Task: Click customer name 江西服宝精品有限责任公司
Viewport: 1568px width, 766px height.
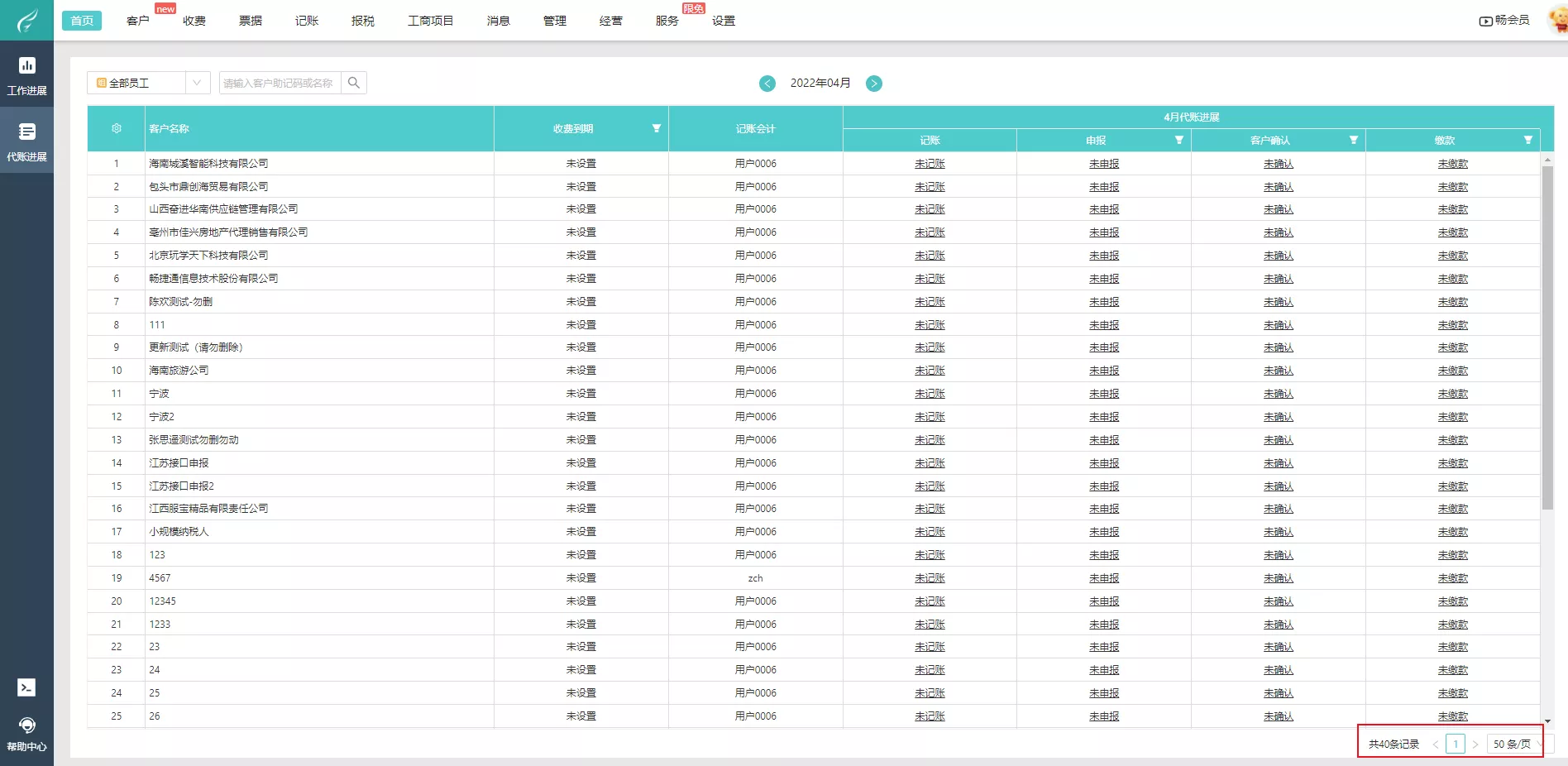Action: 208,509
